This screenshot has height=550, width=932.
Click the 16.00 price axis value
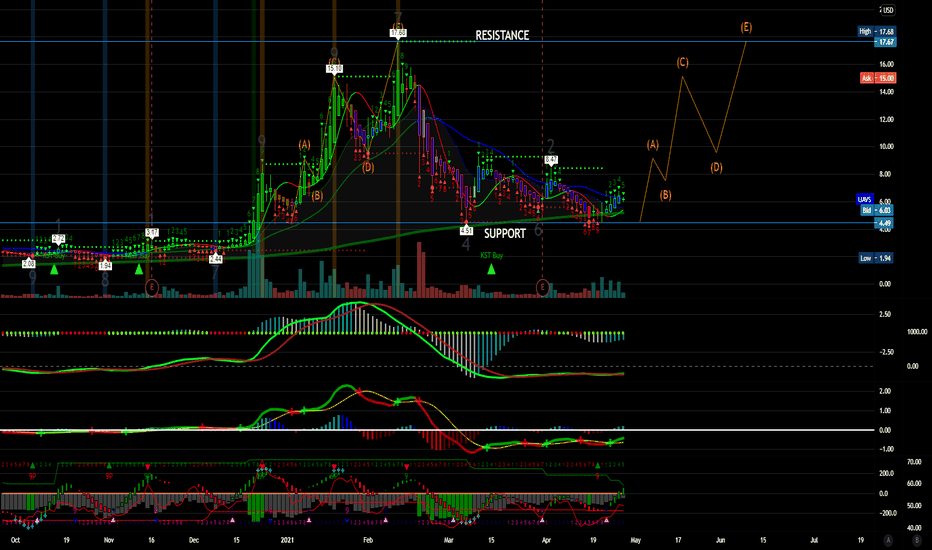pyautogui.click(x=886, y=64)
